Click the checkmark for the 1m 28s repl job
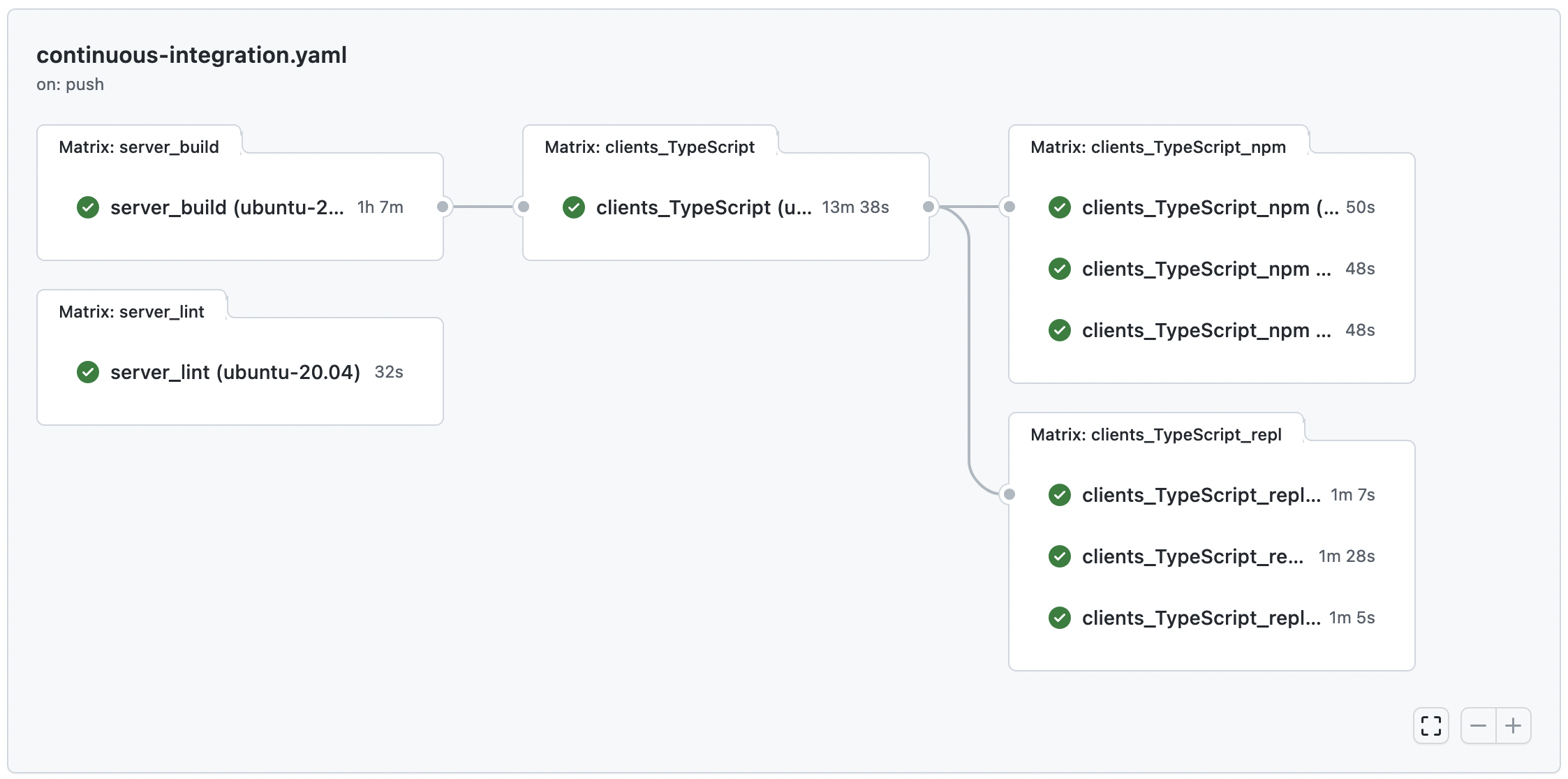Screen dimensions: 1568x779 [x=1060, y=556]
